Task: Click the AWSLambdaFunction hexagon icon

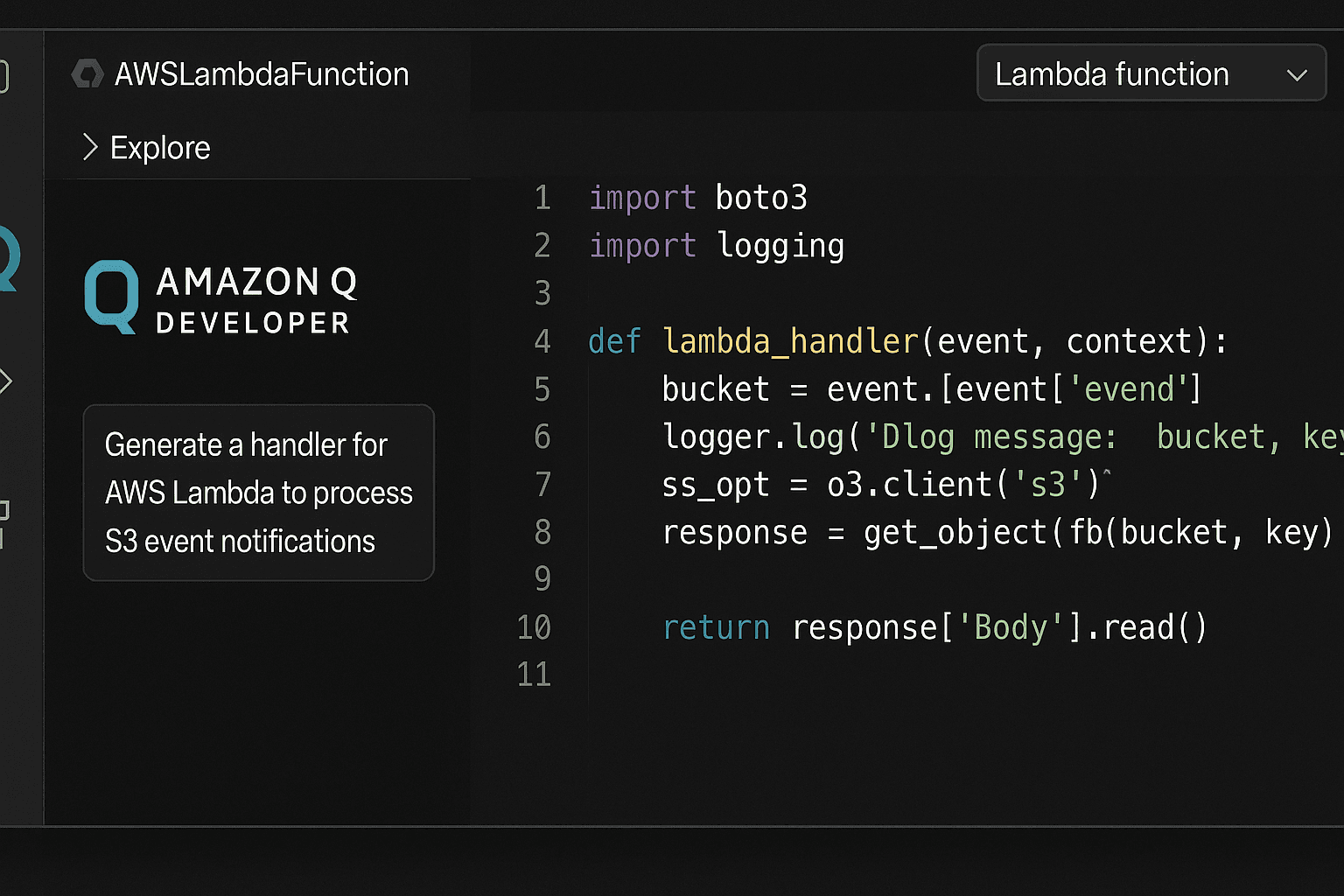Action: click(87, 74)
